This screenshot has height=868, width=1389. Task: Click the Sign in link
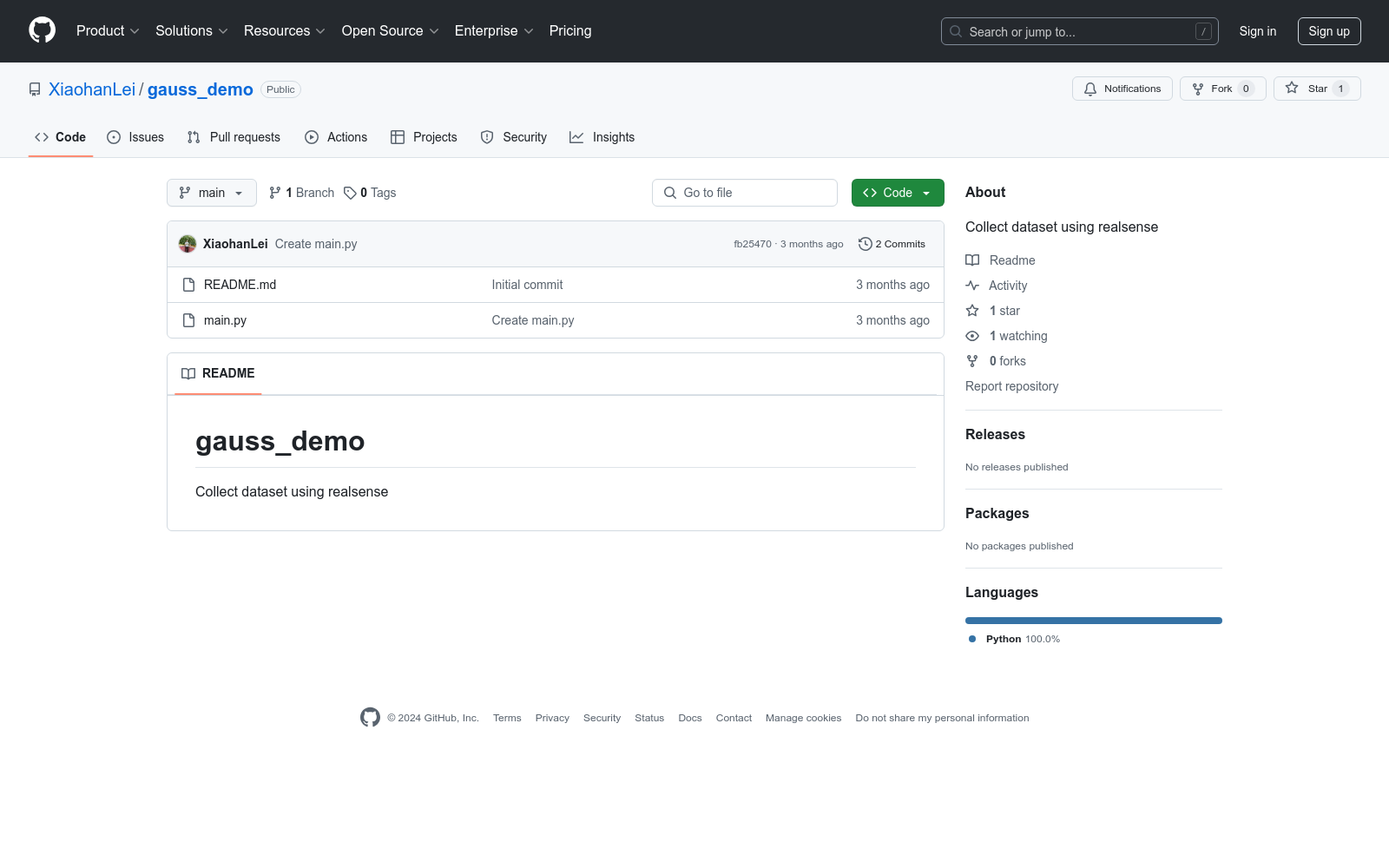pyautogui.click(x=1258, y=31)
